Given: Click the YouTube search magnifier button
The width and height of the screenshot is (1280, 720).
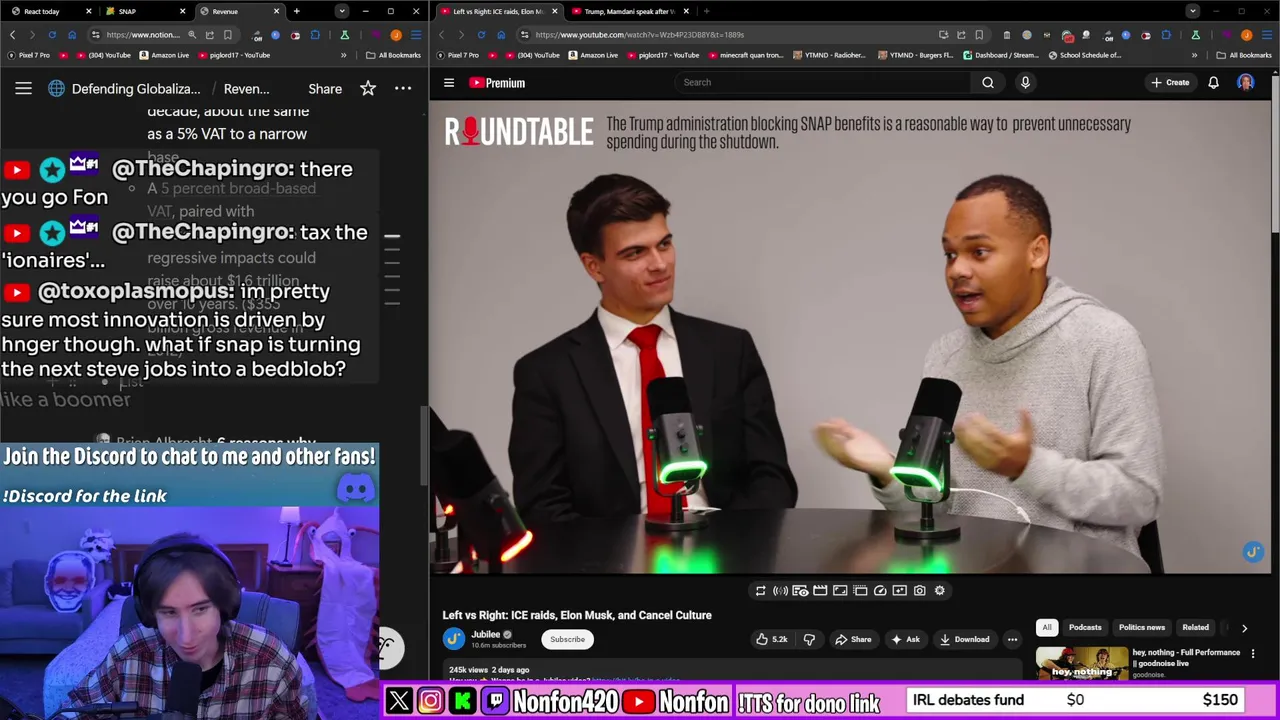Looking at the screenshot, I should tap(988, 82).
